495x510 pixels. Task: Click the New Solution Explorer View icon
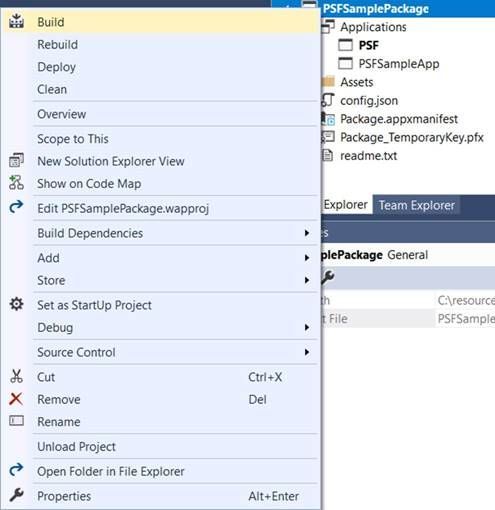click(x=16, y=160)
